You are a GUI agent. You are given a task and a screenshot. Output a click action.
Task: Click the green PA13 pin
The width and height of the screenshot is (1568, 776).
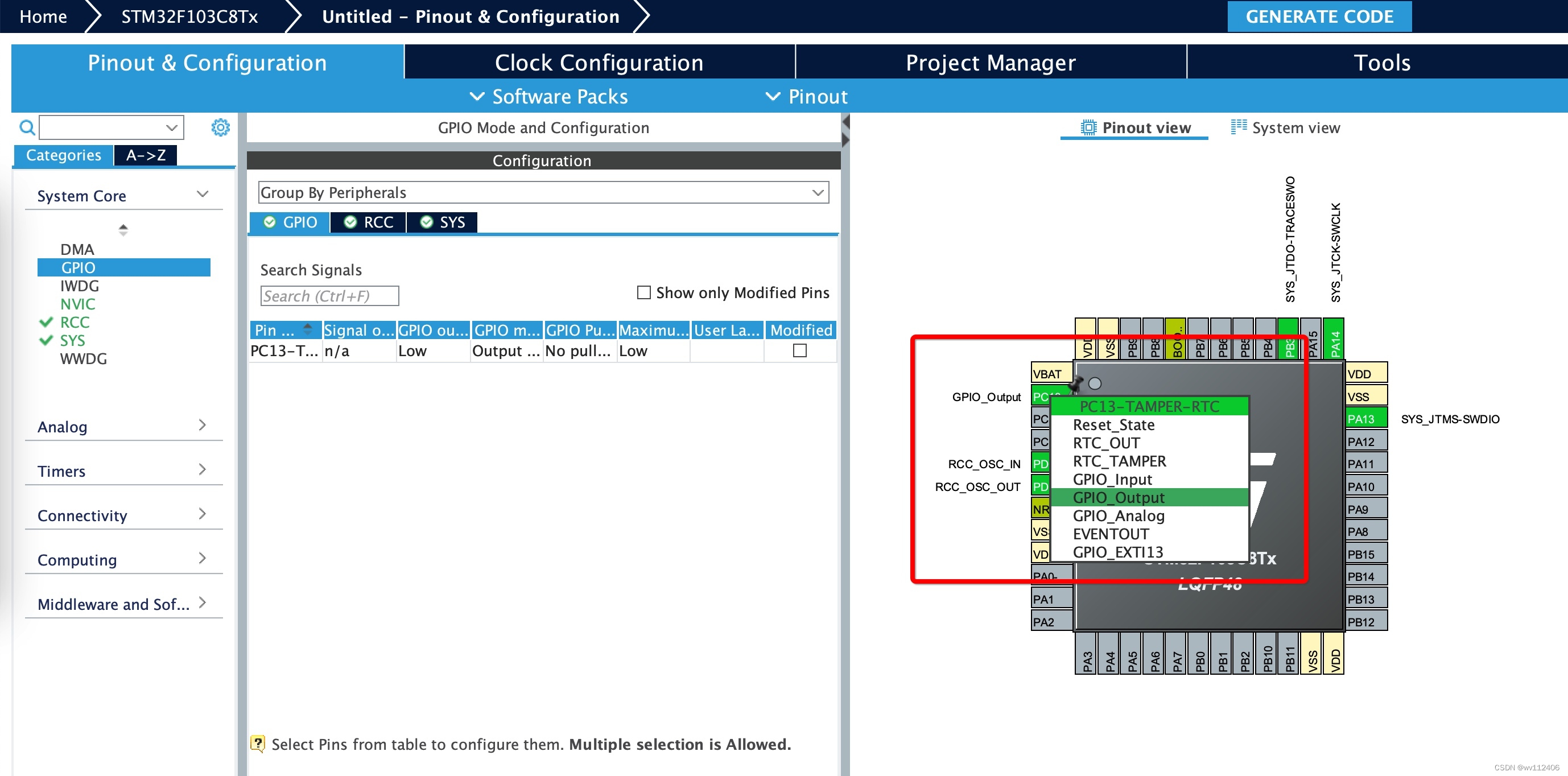[x=1365, y=419]
